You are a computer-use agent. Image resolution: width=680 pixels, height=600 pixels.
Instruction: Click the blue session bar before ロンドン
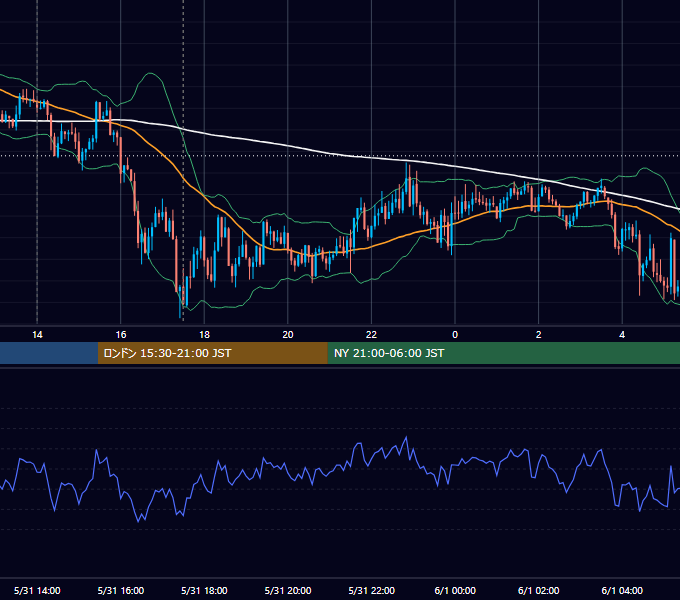[49, 353]
